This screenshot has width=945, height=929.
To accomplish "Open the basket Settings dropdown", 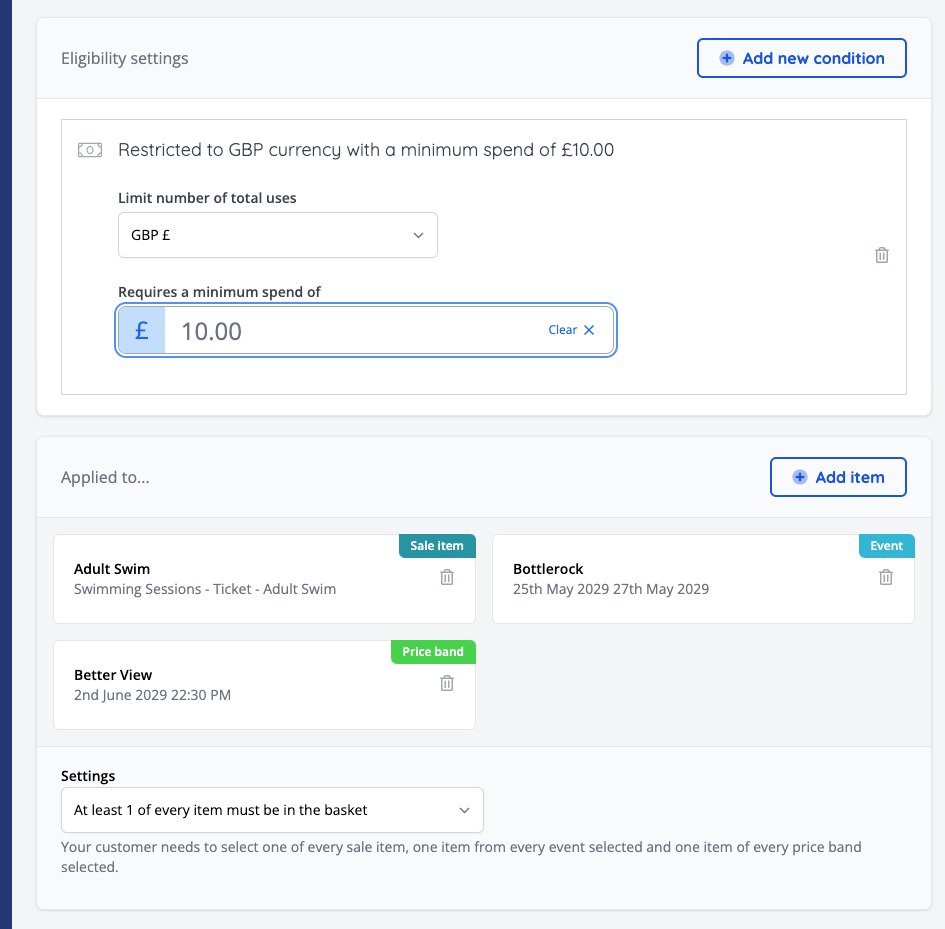I will [272, 810].
